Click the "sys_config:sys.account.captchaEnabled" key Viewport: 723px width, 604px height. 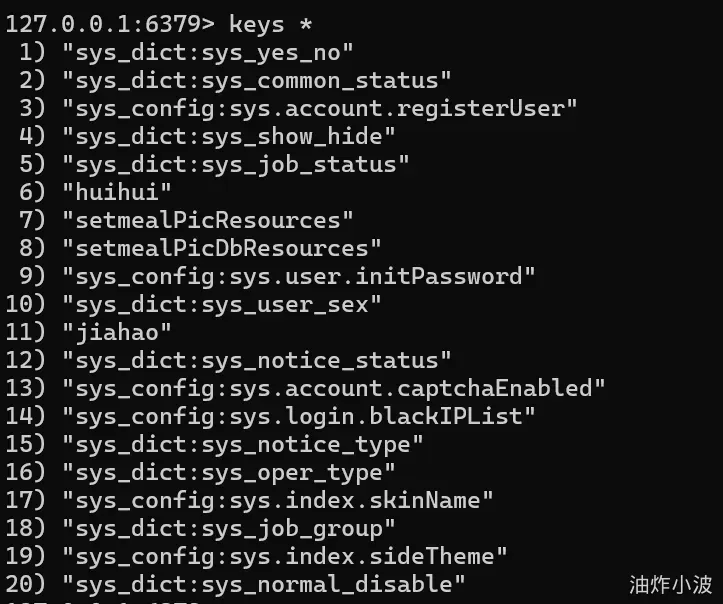334,387
